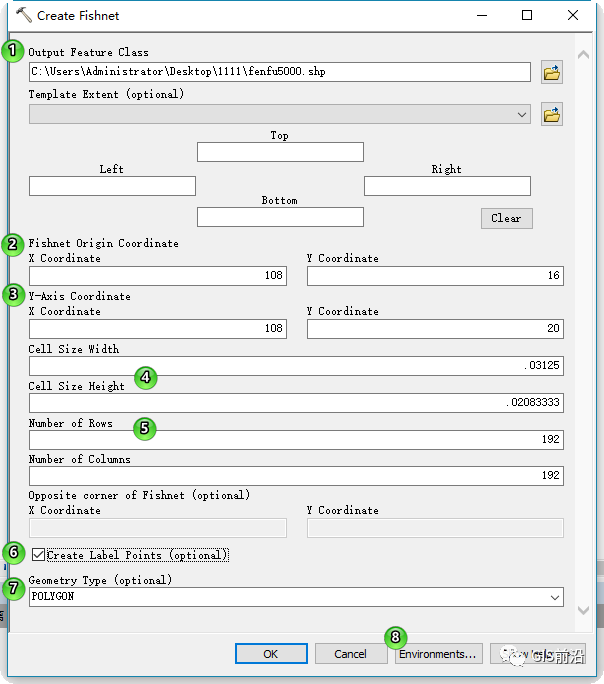Image resolution: width=604 pixels, height=684 pixels.
Task: Select the Left extent input field
Action: [x=112, y=186]
